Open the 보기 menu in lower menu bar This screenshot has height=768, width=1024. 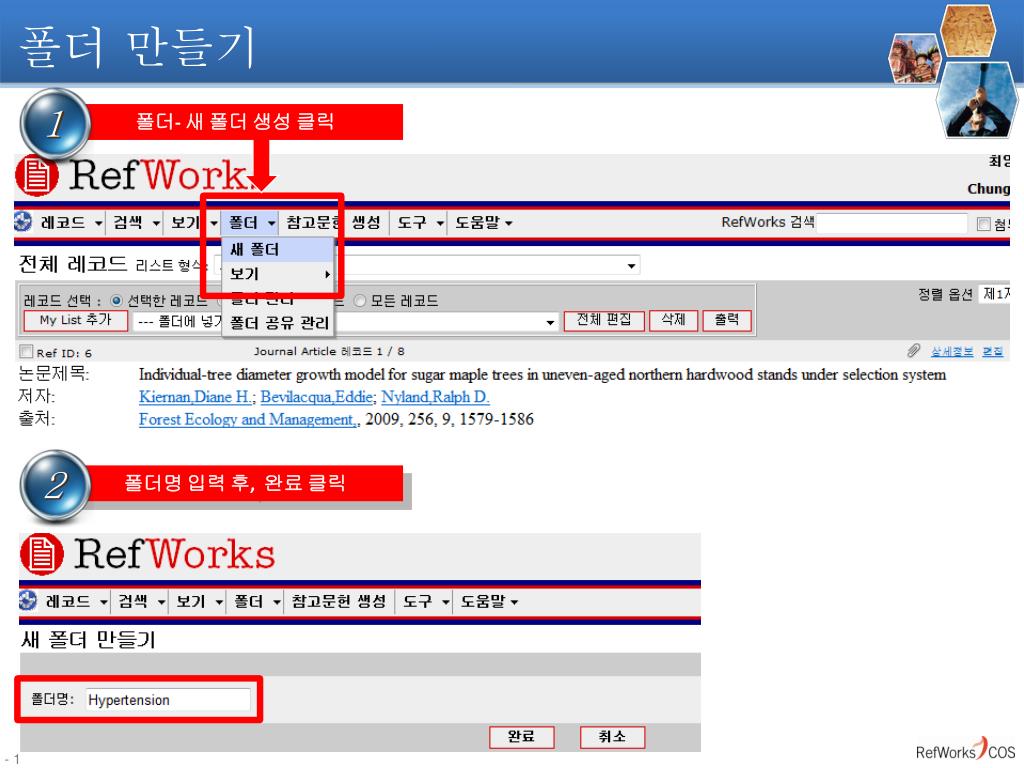(x=199, y=601)
